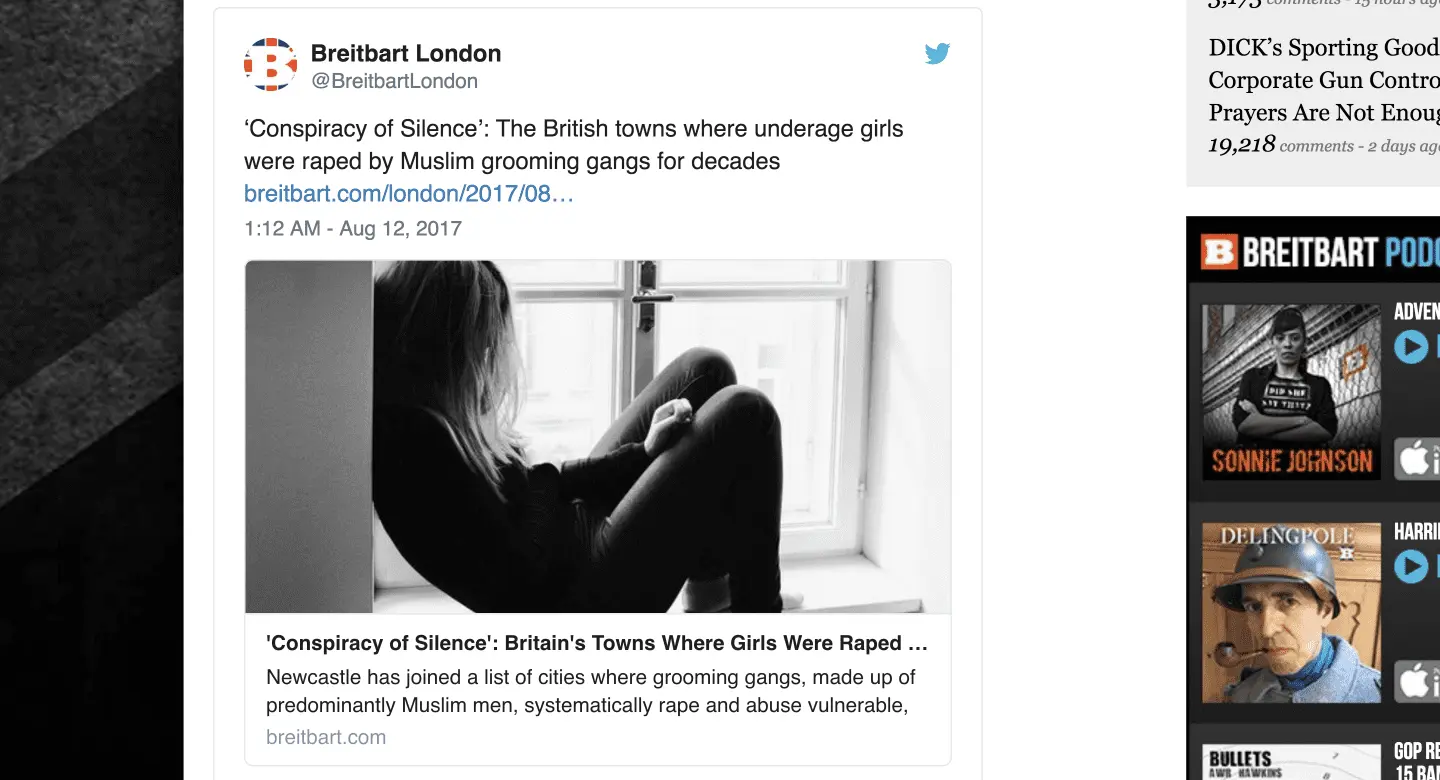Click the 'Conspiracy of Silence' card headline
Image resolution: width=1440 pixels, height=780 pixels.
pos(597,643)
